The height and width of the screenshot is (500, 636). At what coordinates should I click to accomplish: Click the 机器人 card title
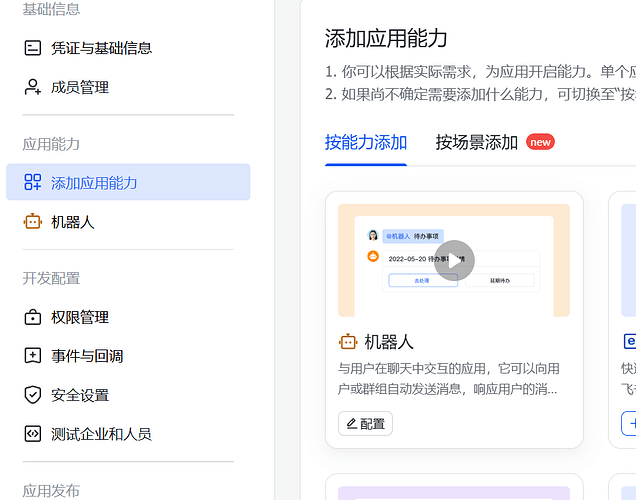point(389,342)
